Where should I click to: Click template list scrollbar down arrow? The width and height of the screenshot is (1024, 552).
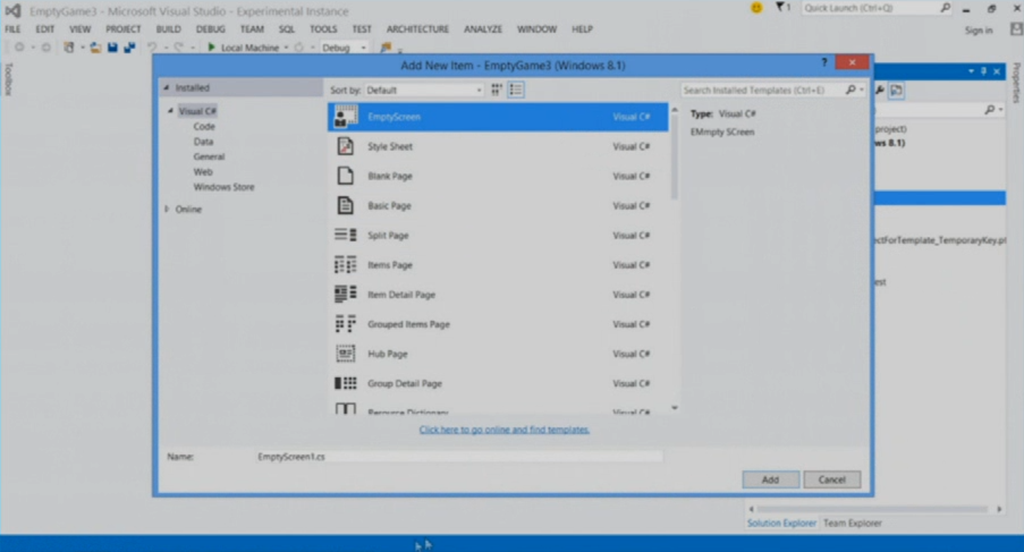[x=674, y=408]
